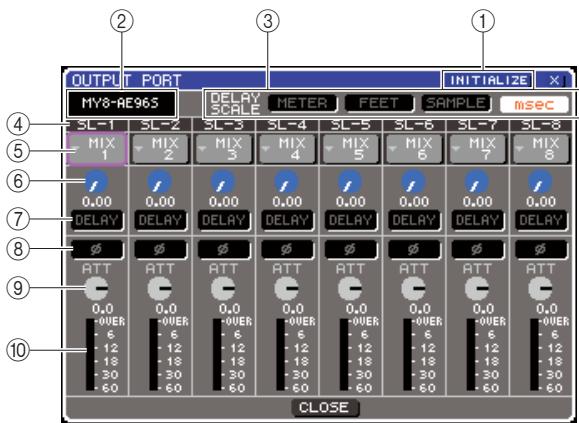Set delay scale to METER
The image size is (579, 423).
302,103
